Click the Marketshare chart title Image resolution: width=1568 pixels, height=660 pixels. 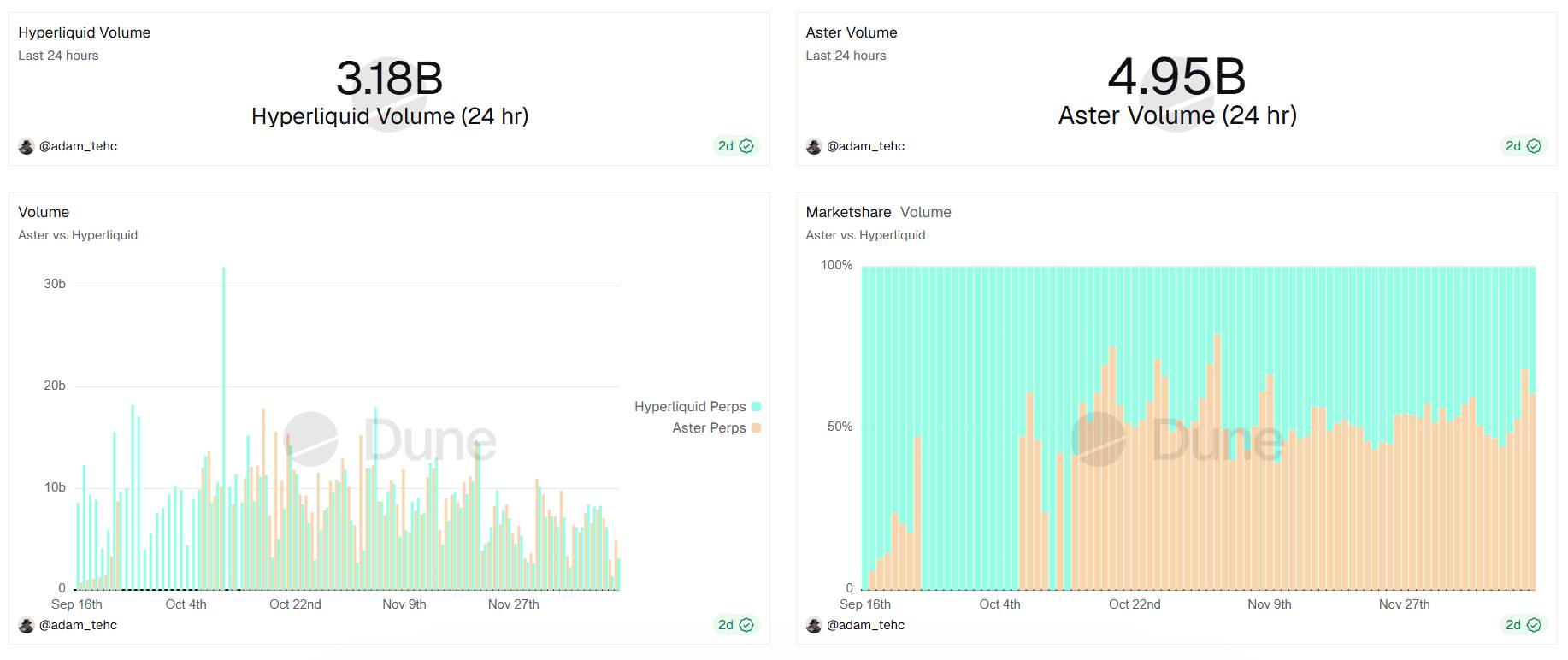click(x=848, y=212)
